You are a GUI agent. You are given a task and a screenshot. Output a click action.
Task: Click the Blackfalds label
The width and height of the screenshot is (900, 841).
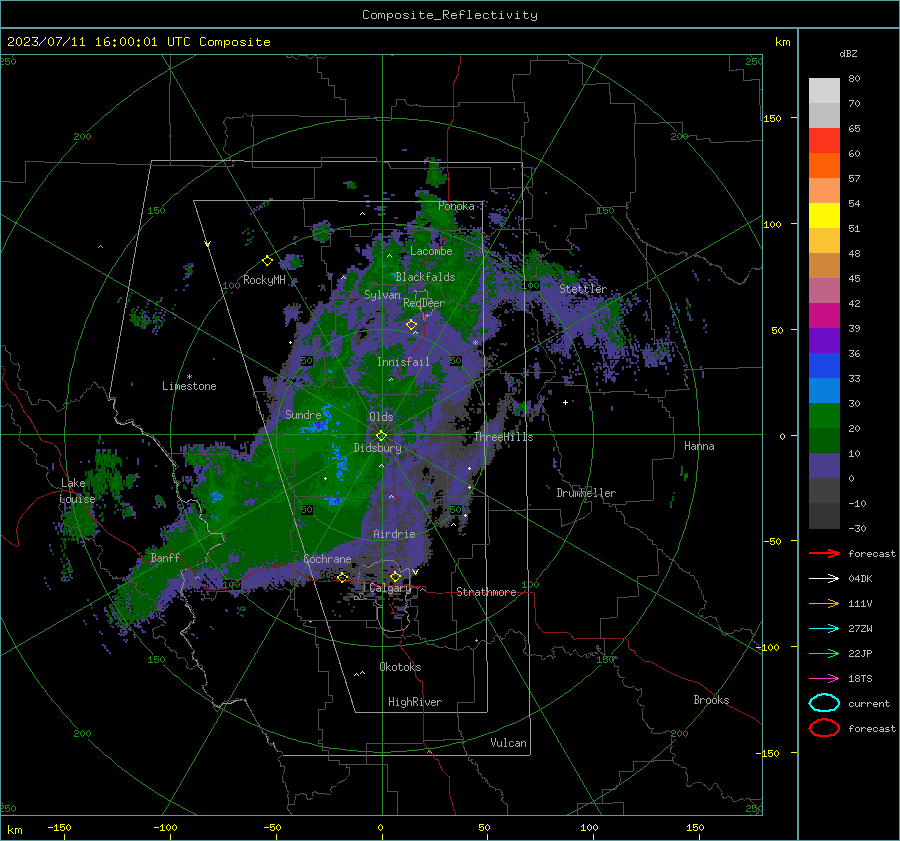pos(425,277)
